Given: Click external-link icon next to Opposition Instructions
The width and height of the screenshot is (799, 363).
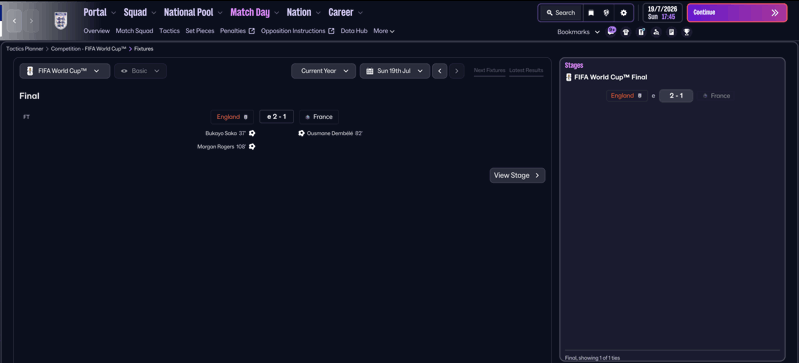Looking at the screenshot, I should (x=331, y=31).
